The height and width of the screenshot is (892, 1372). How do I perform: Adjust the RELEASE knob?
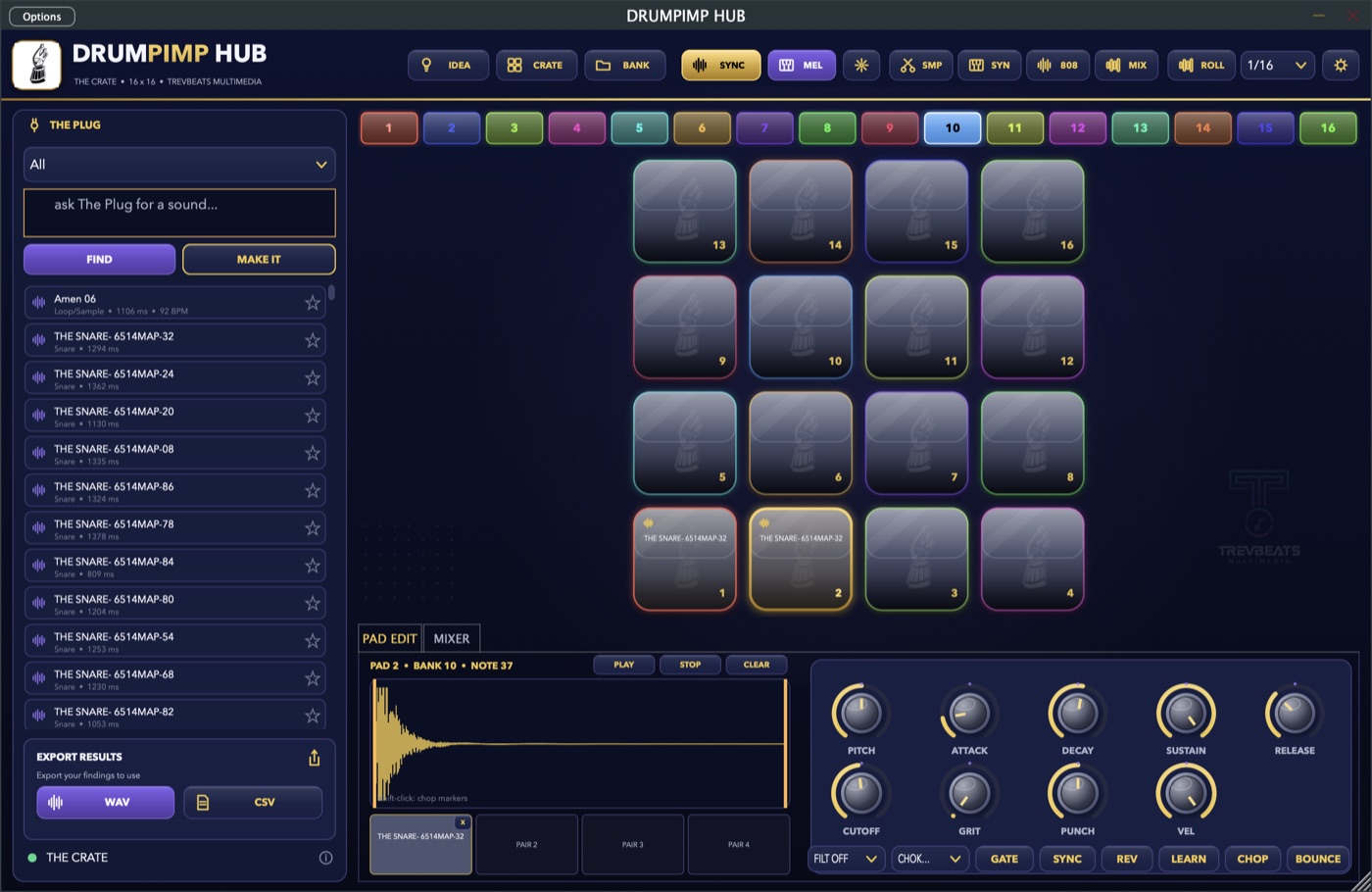[x=1295, y=713]
